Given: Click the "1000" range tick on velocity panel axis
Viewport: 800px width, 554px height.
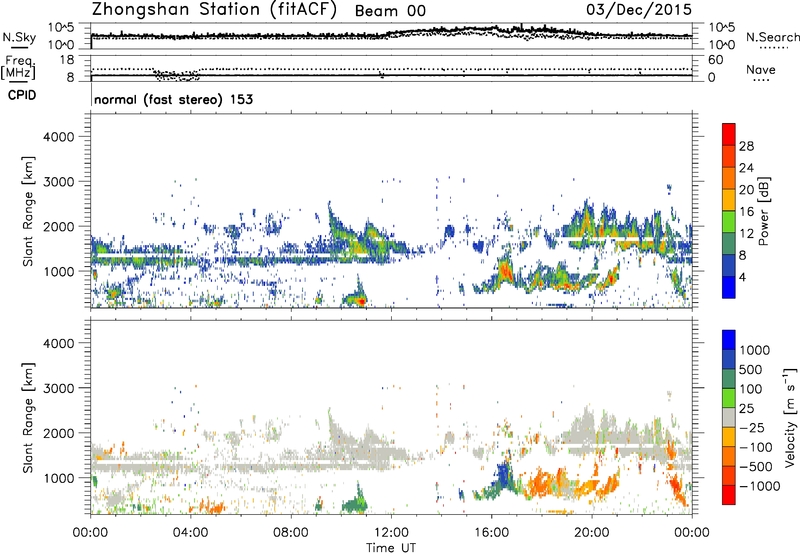Looking at the screenshot, I should tap(58, 478).
